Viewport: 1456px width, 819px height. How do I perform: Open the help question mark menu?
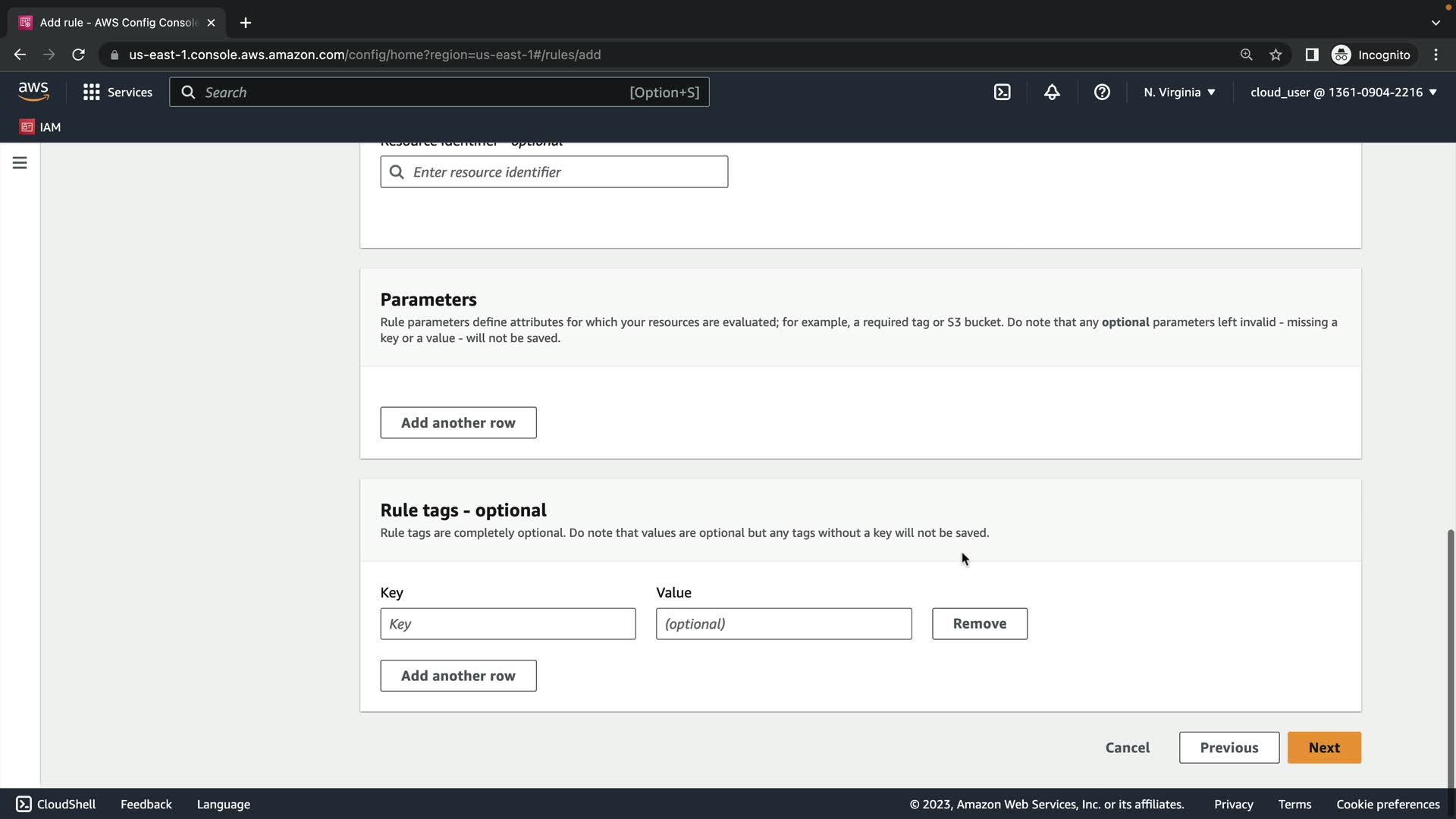point(1102,93)
